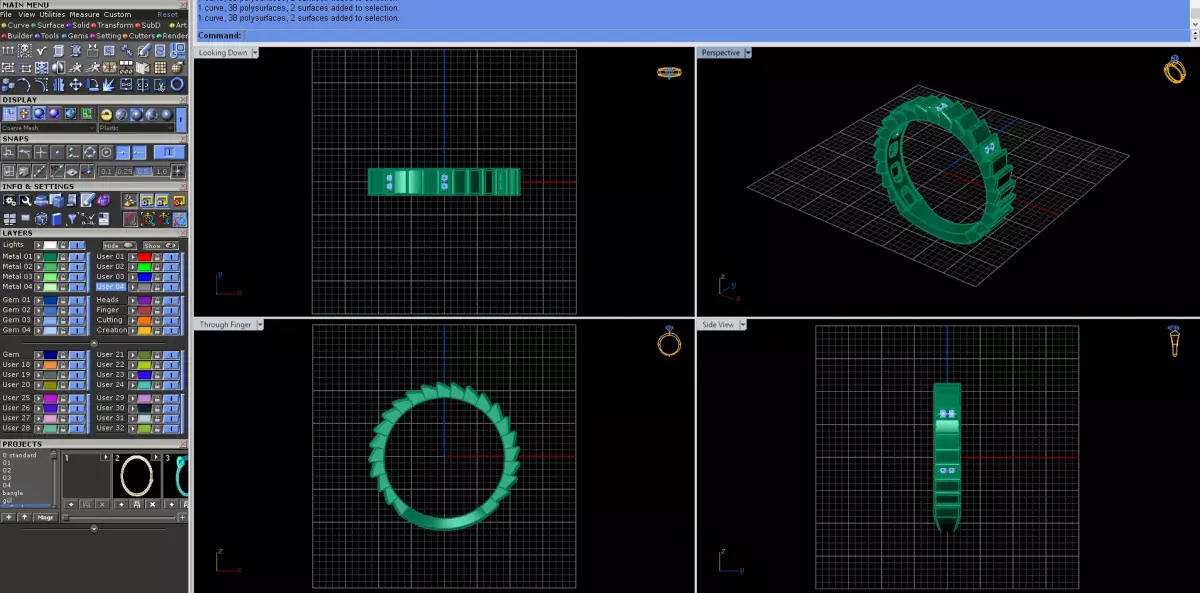
Task: Click the green square display mode icon
Action: [x=87, y=113]
